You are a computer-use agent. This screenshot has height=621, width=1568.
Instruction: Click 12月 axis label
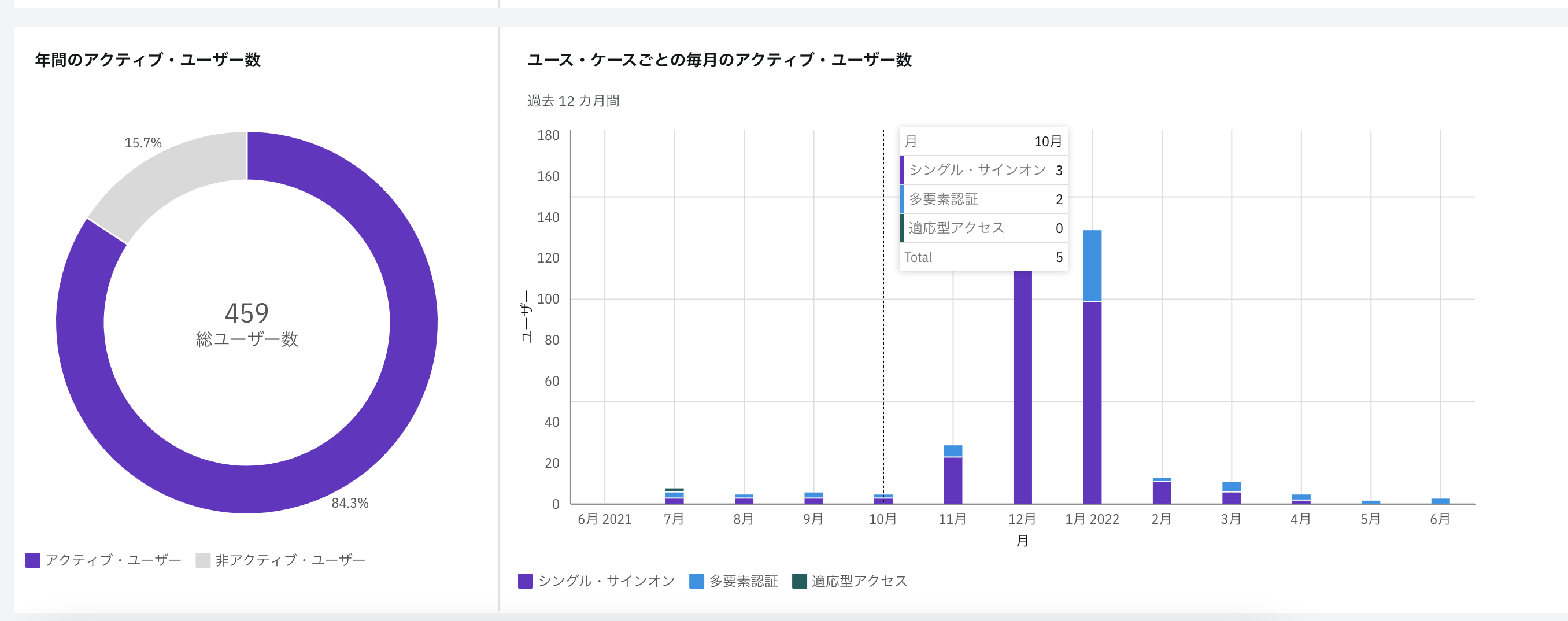point(1022,519)
